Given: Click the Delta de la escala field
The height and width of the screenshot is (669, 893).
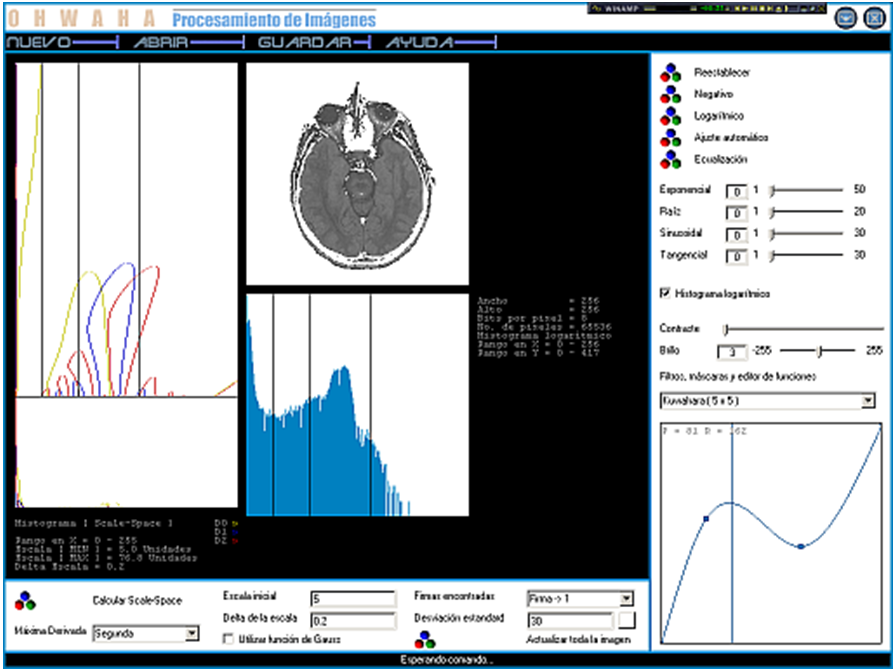Looking at the screenshot, I should [x=353, y=620].
